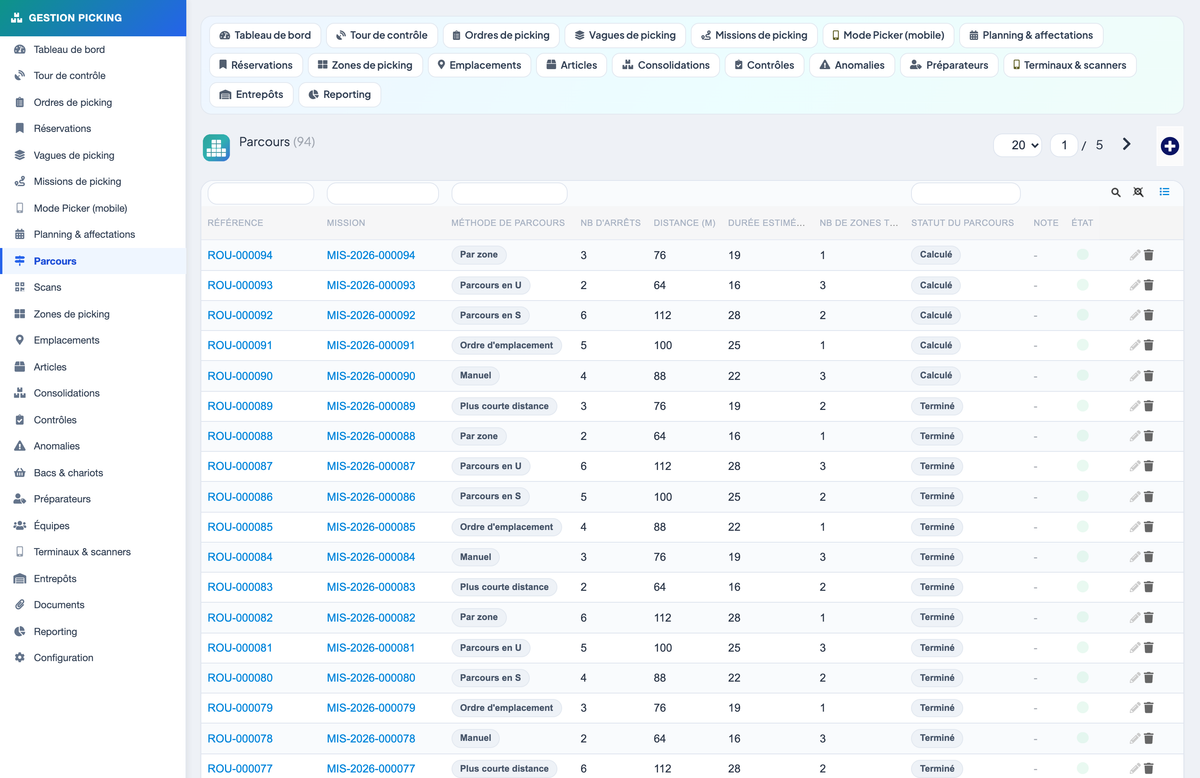
Task: Go to next page arrow
Action: coord(1126,144)
